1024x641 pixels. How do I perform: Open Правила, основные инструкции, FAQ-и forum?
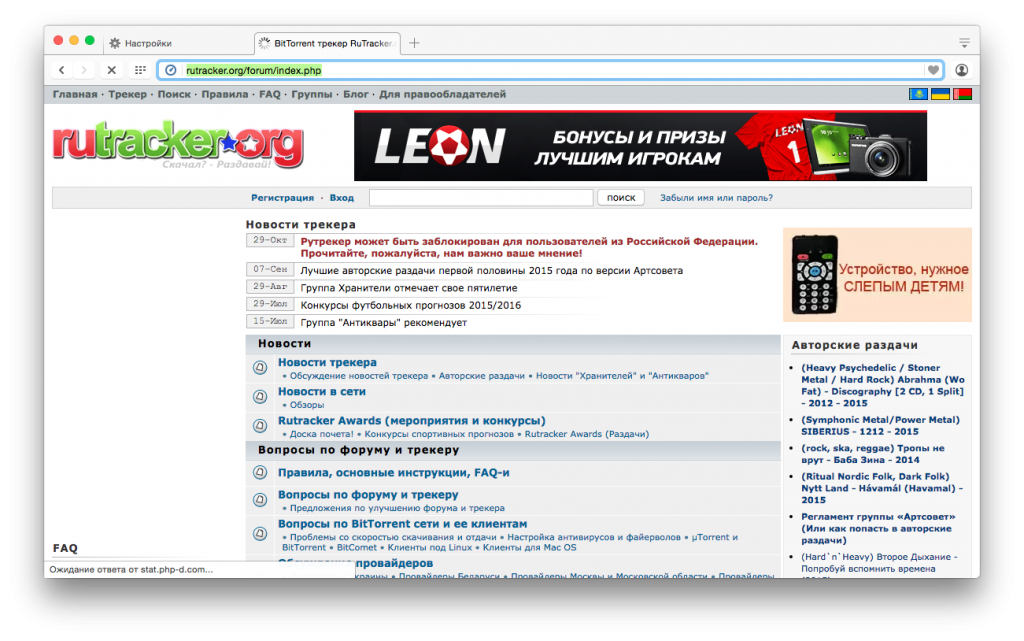point(394,473)
